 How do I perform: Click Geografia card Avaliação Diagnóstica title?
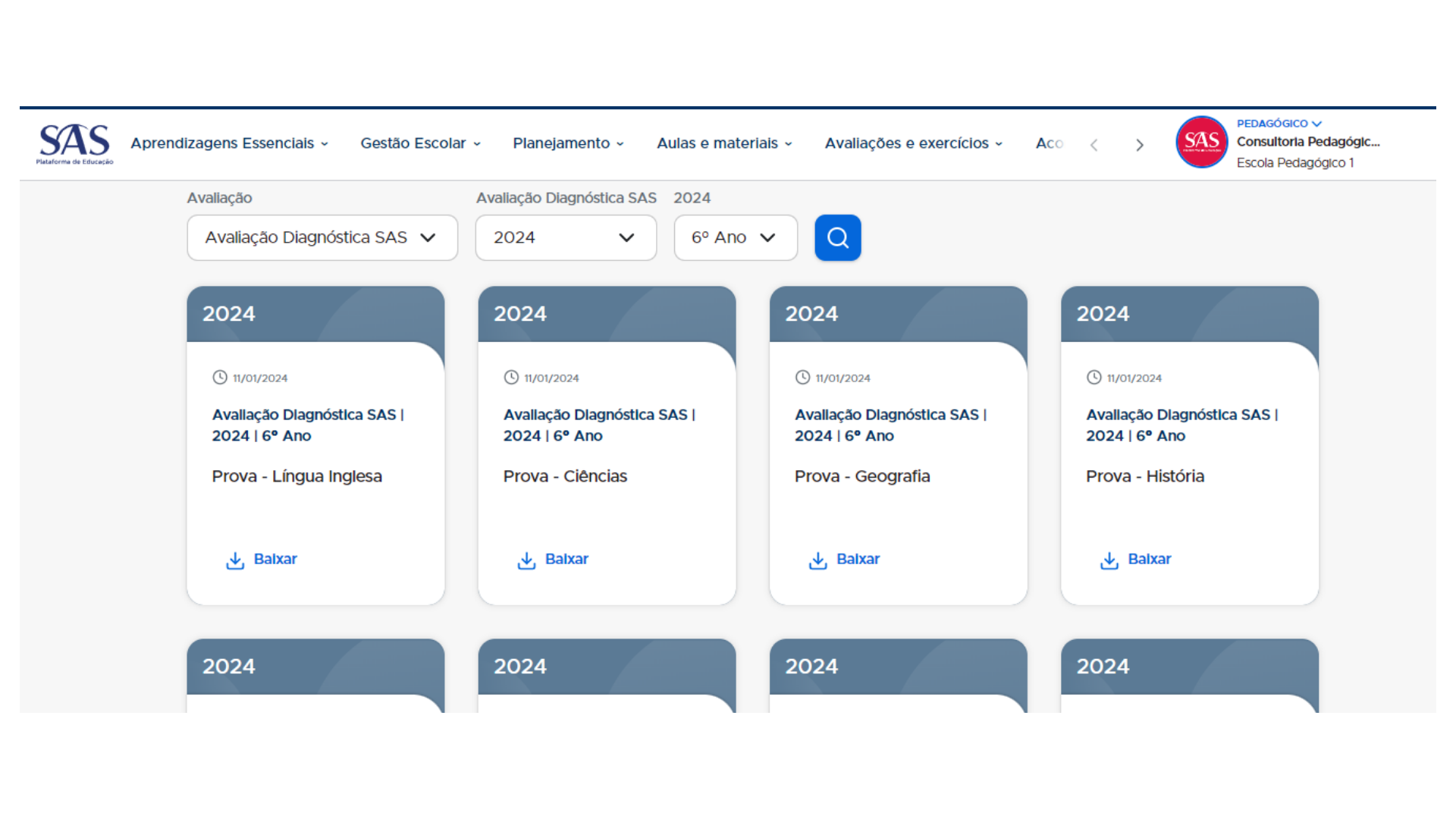pyautogui.click(x=890, y=425)
